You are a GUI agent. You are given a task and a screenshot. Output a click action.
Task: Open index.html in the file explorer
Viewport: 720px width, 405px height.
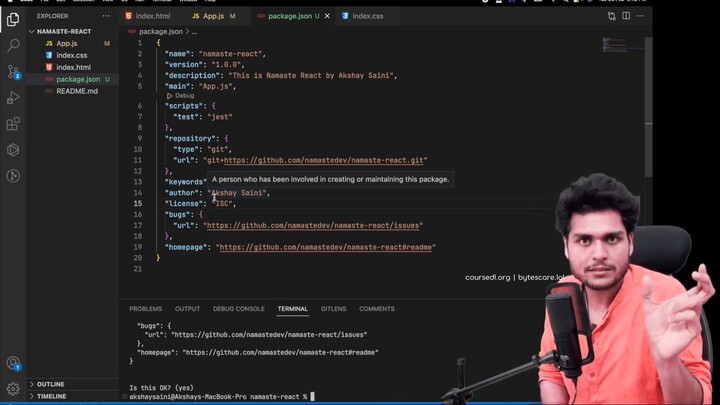click(x=73, y=68)
